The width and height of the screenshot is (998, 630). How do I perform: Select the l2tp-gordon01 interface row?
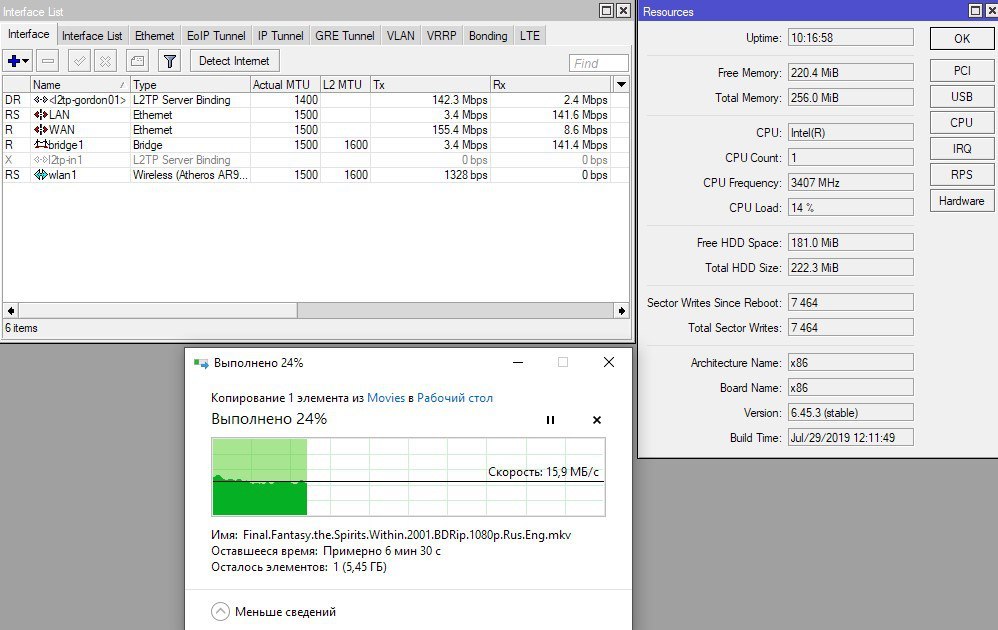coord(306,100)
